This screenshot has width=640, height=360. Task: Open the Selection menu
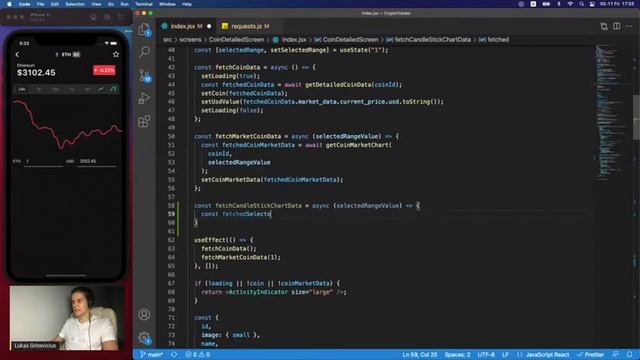tap(75, 4)
